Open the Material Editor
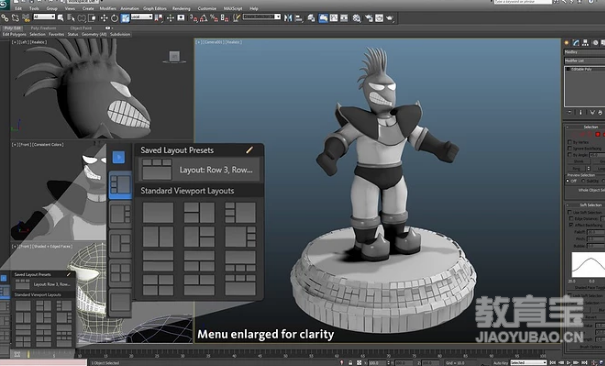Image resolution: width=605 pixels, height=366 pixels. tap(357, 18)
